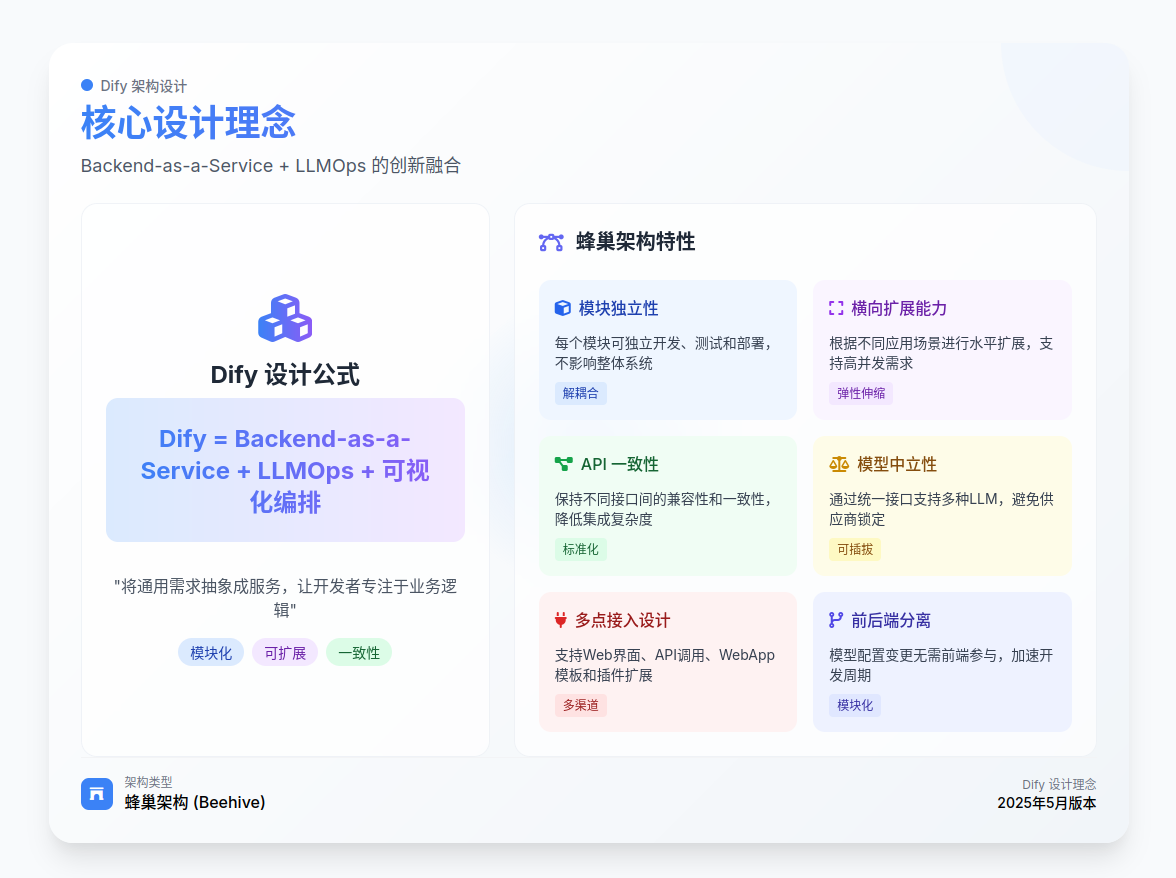Select the 模块化 pill tag under the quote
The image size is (1176, 878).
[211, 653]
